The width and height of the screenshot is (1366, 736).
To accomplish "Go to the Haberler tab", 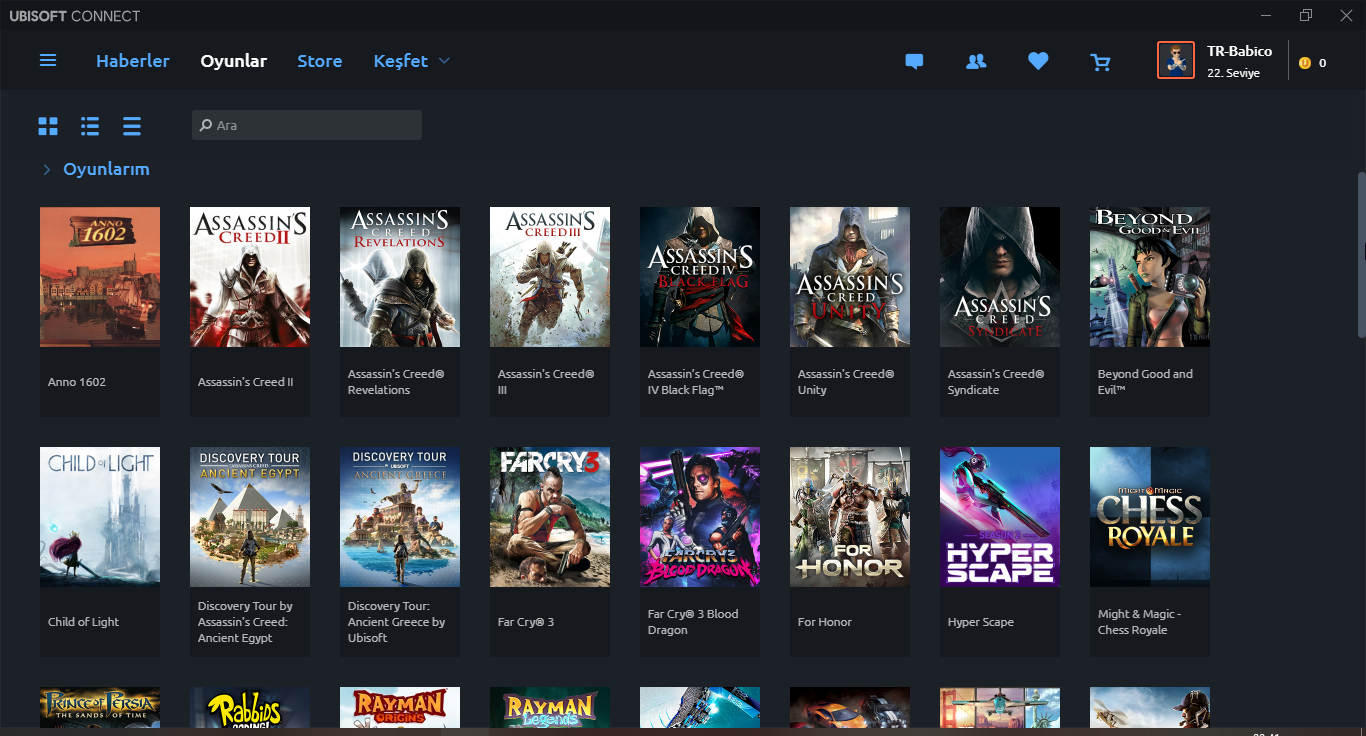I will (x=133, y=61).
